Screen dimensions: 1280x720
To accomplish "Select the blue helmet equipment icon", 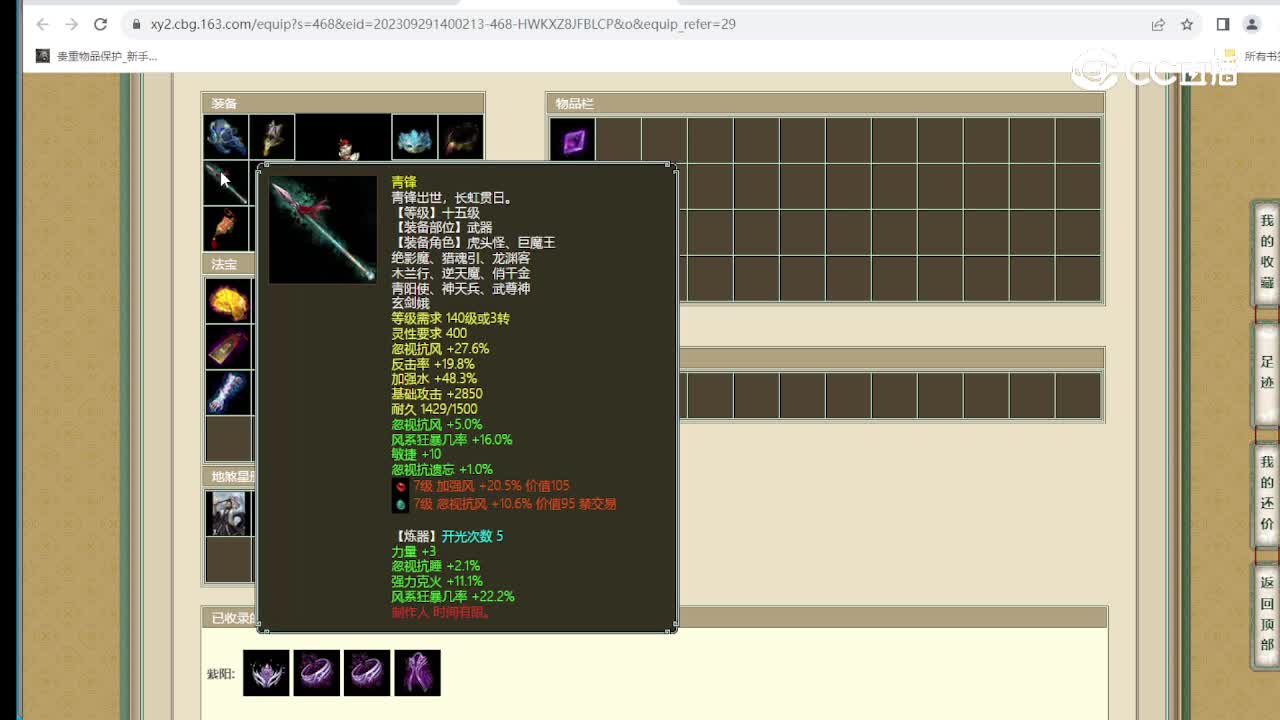I will click(226, 137).
